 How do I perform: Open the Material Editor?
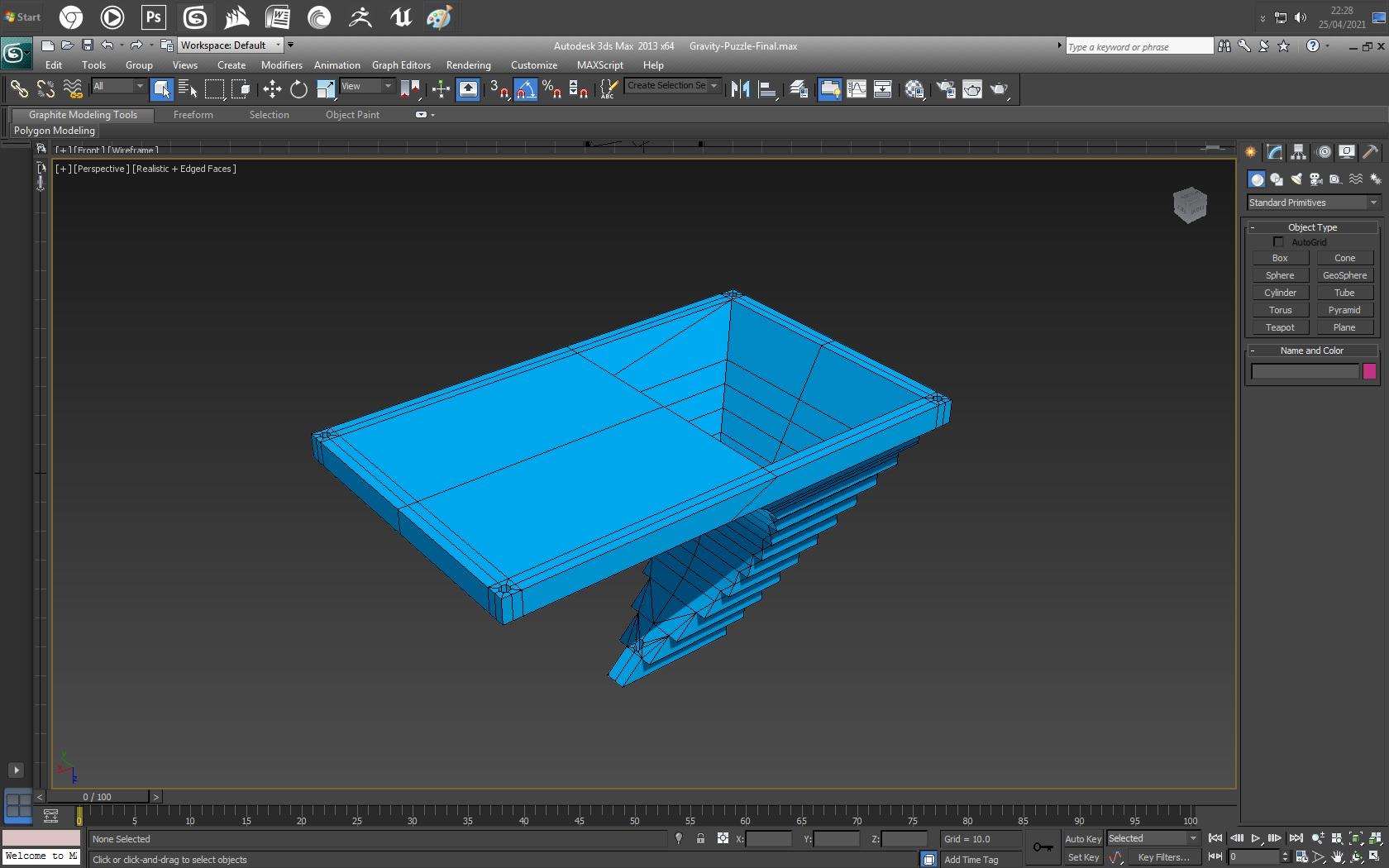(x=914, y=89)
